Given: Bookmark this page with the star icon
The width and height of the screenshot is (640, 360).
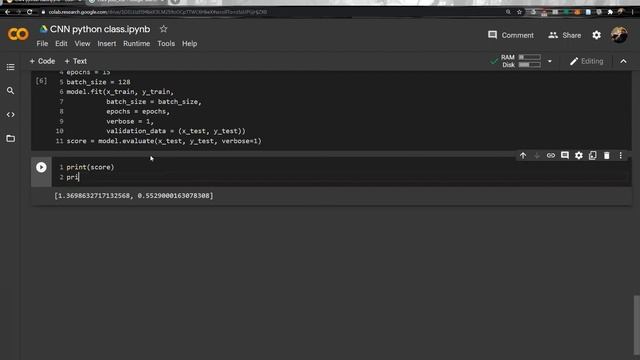Looking at the screenshot, I should point(519,12).
